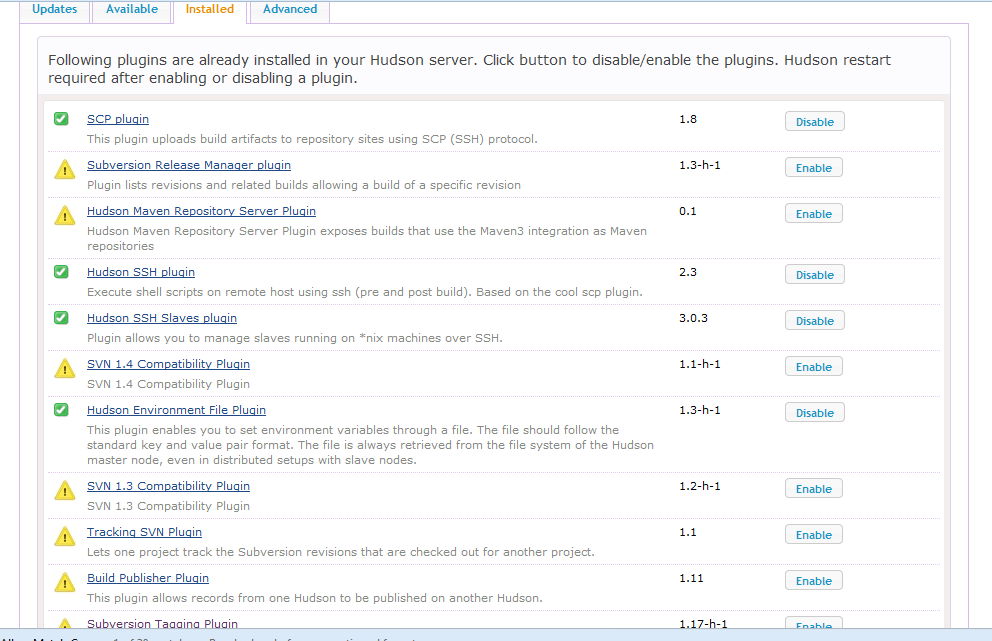Screen dimensions: 992x641
Task: Click version 1.3-h-1 of Subversion Release Manager
Action: pos(700,165)
